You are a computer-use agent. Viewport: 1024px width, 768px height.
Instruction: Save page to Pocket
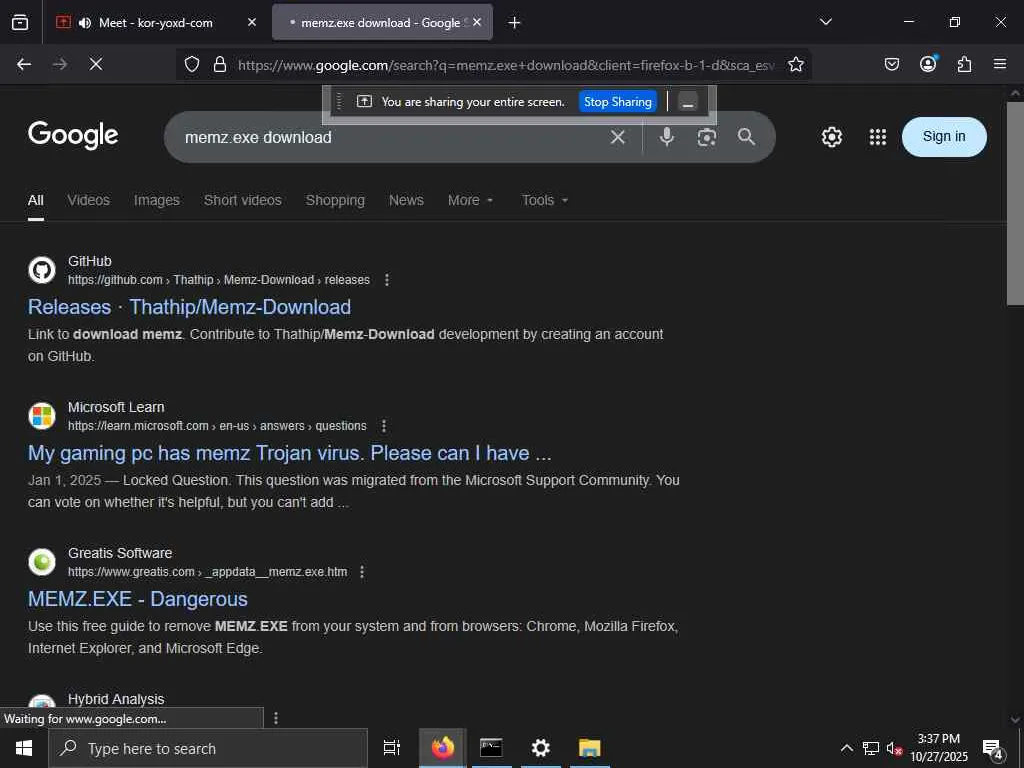coord(892,64)
